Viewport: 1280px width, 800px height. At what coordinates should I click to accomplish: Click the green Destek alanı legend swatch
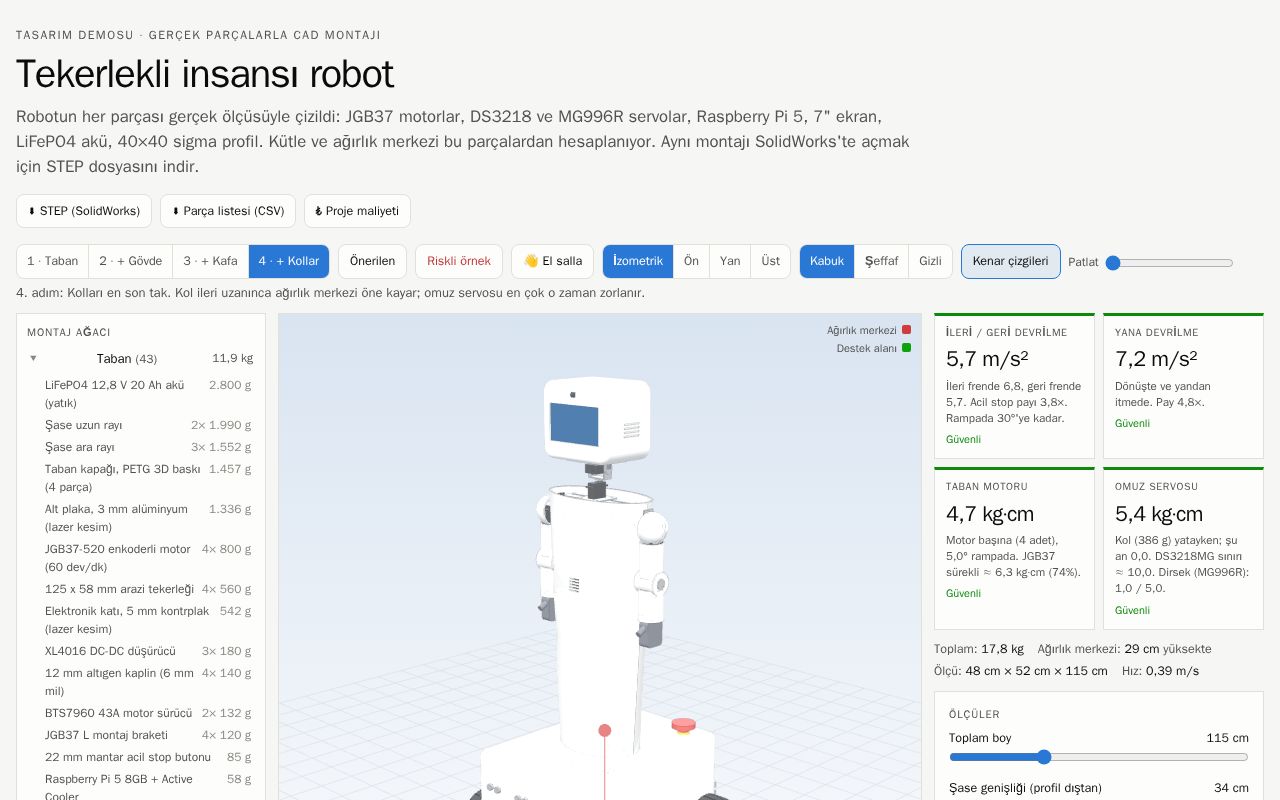(x=906, y=348)
